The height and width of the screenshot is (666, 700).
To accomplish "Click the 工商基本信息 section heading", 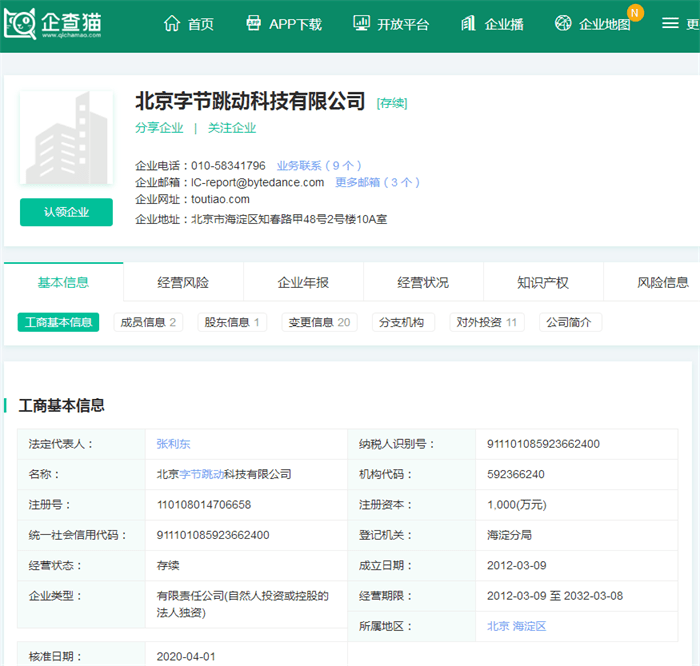I will coord(61,405).
